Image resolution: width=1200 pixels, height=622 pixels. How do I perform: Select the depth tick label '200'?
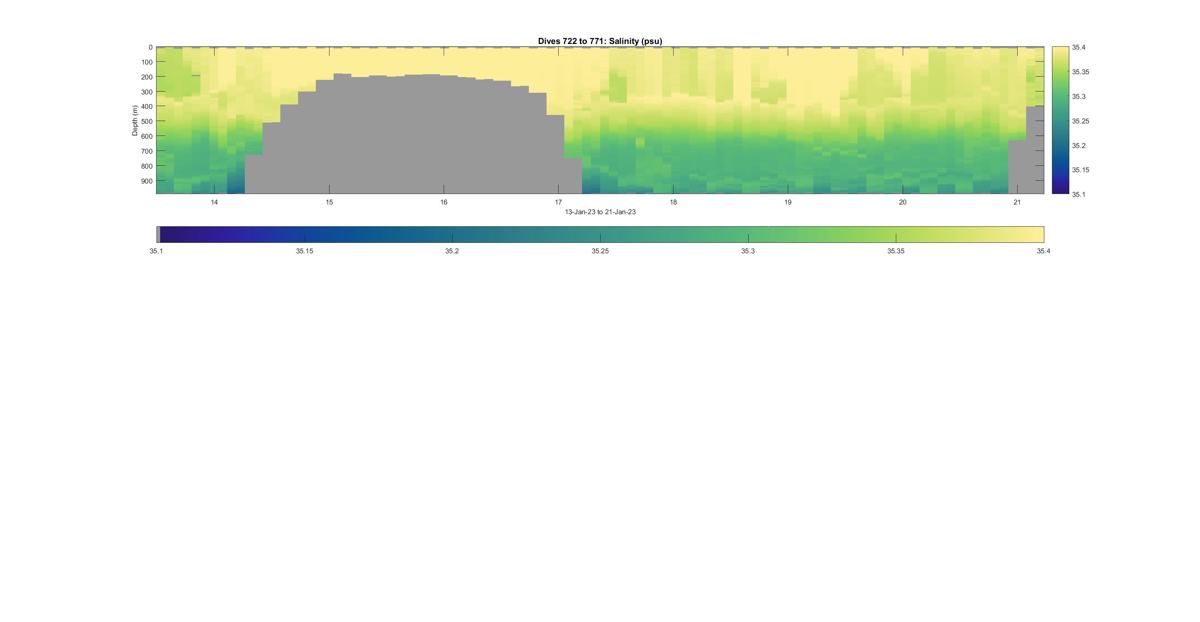(x=146, y=77)
